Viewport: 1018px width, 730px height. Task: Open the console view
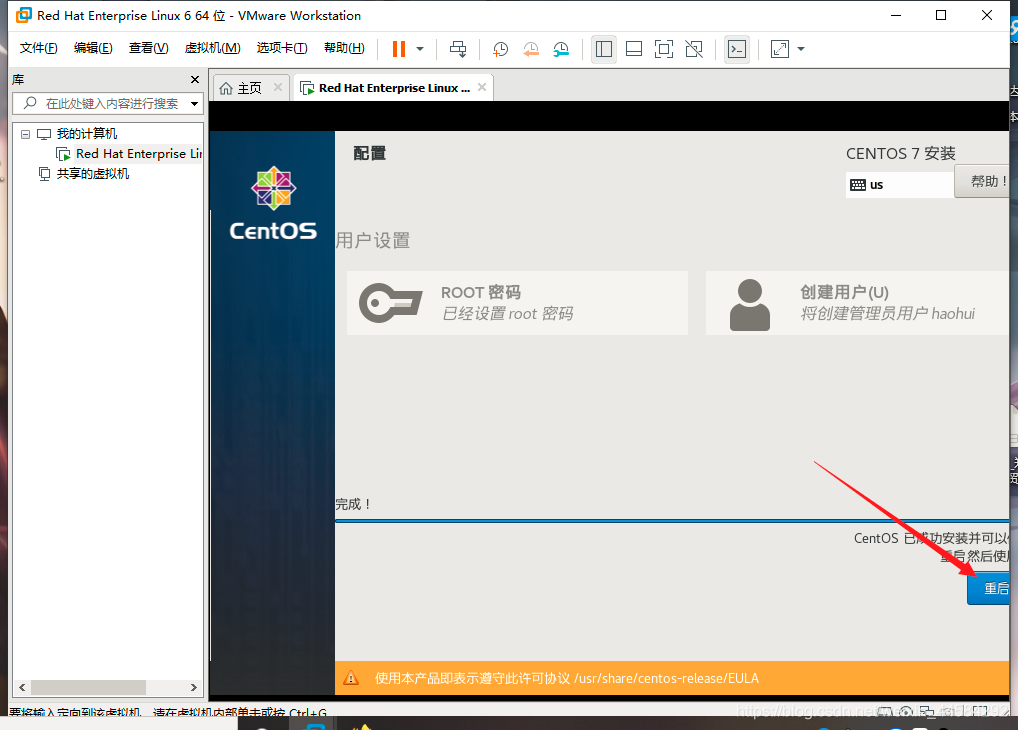[x=737, y=49]
